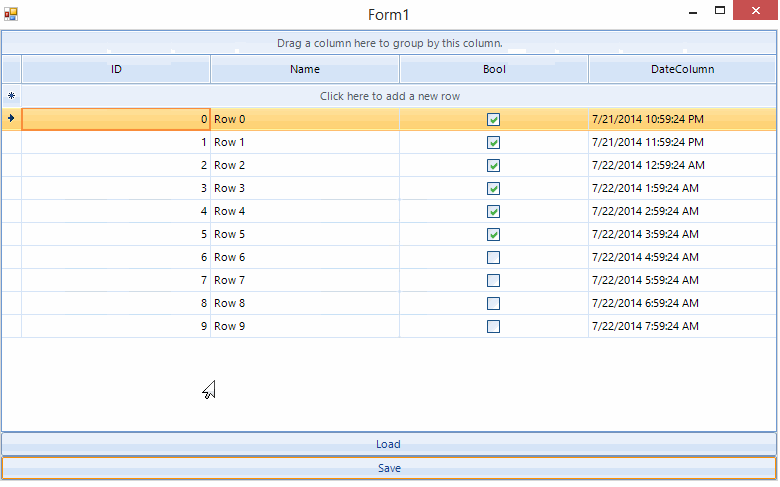Viewport: 780px width, 487px height.
Task: Toggle the Bool checkbox for Row 3
Action: point(493,188)
